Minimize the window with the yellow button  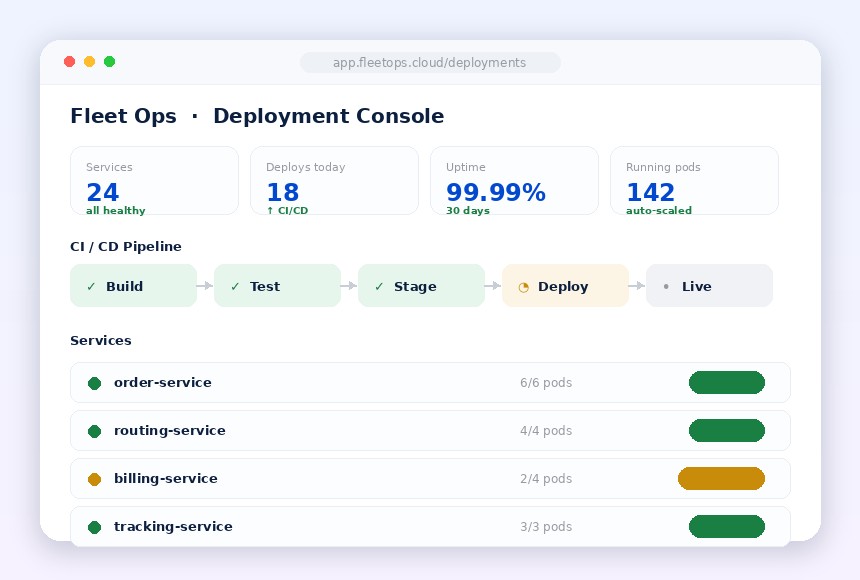pyautogui.click(x=89, y=61)
